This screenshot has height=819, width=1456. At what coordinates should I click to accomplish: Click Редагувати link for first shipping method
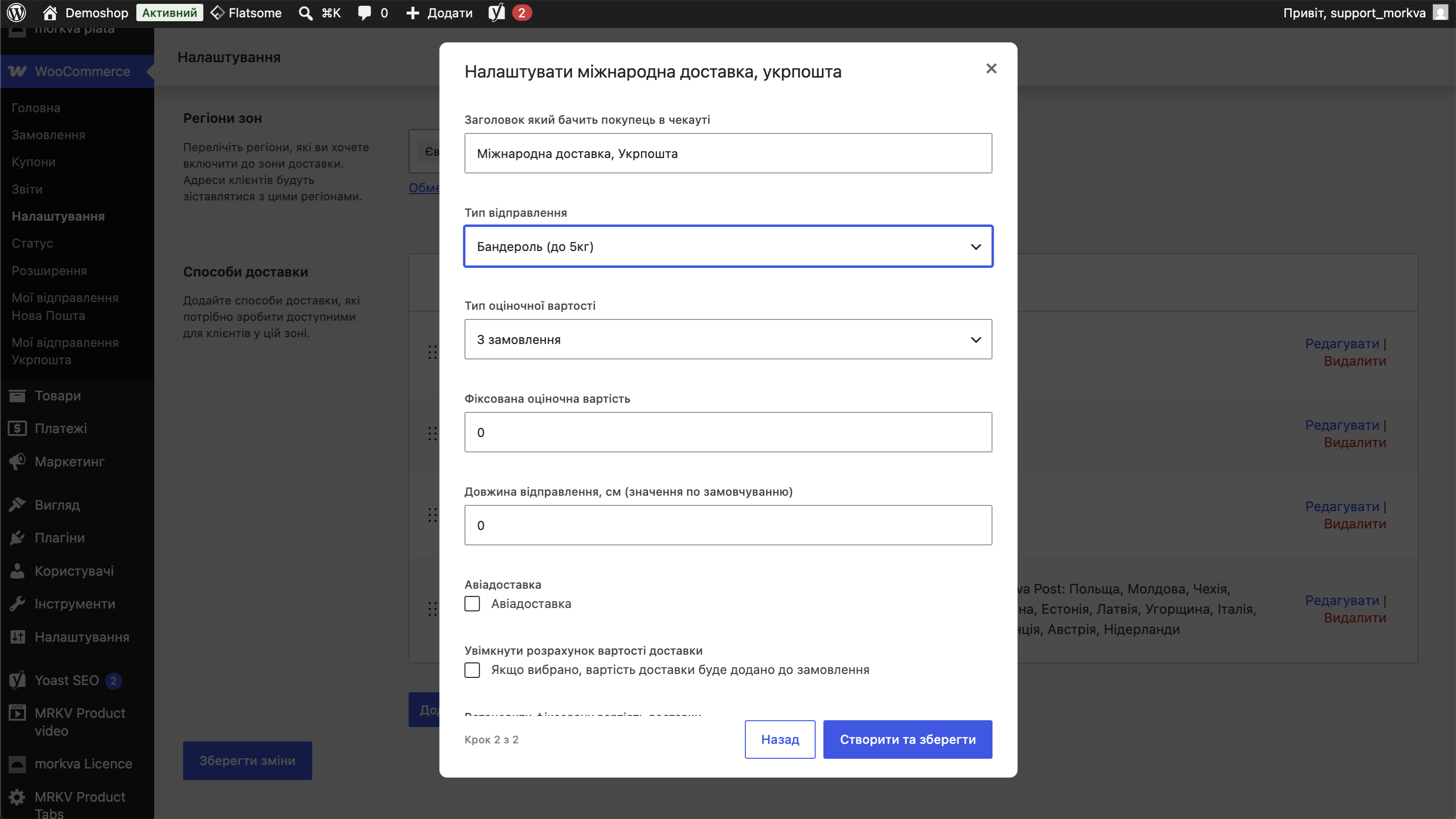click(x=1342, y=343)
